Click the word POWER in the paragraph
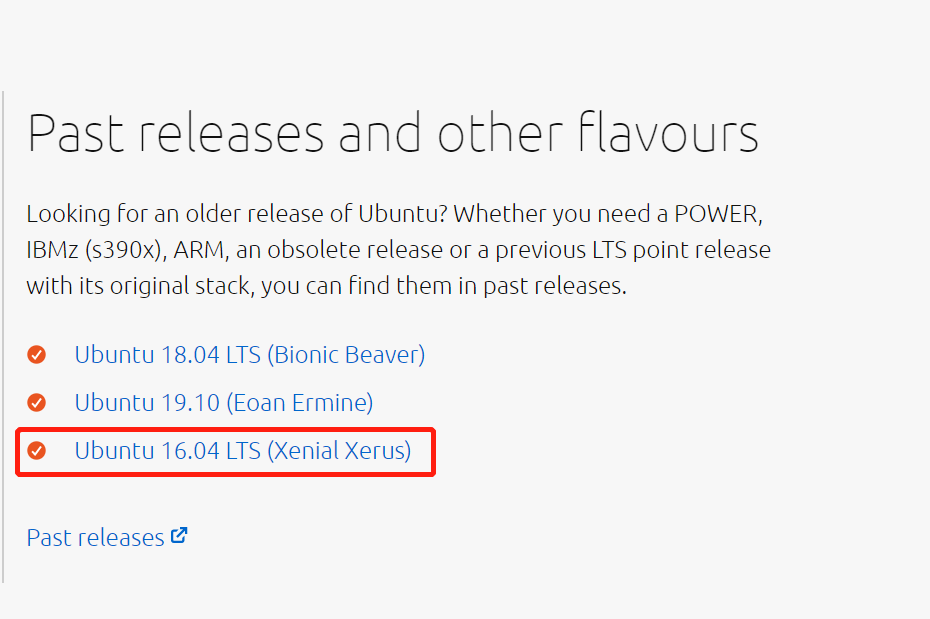This screenshot has width=930, height=619. pos(718,213)
